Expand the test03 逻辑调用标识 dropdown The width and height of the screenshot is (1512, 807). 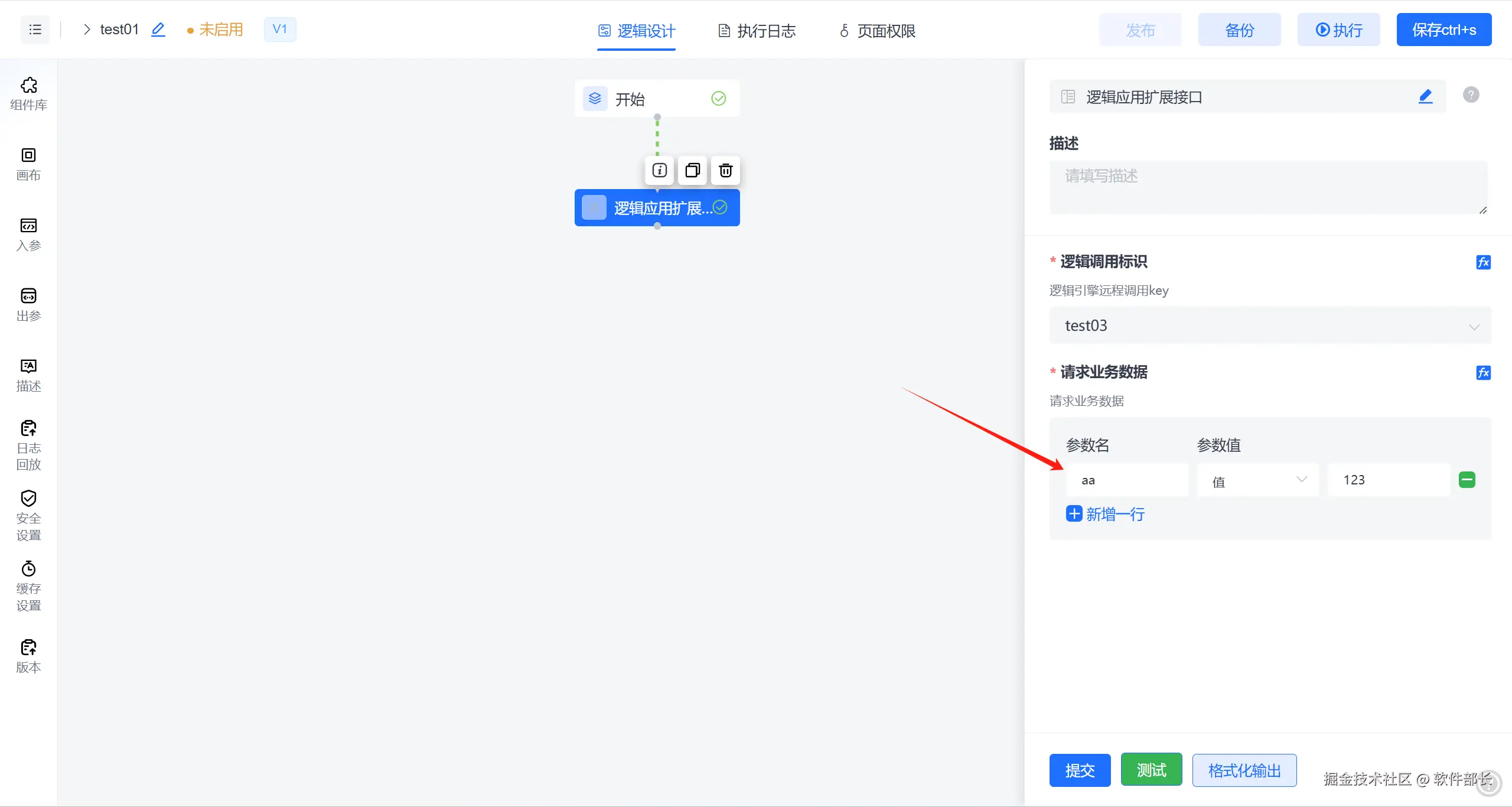(1270, 326)
